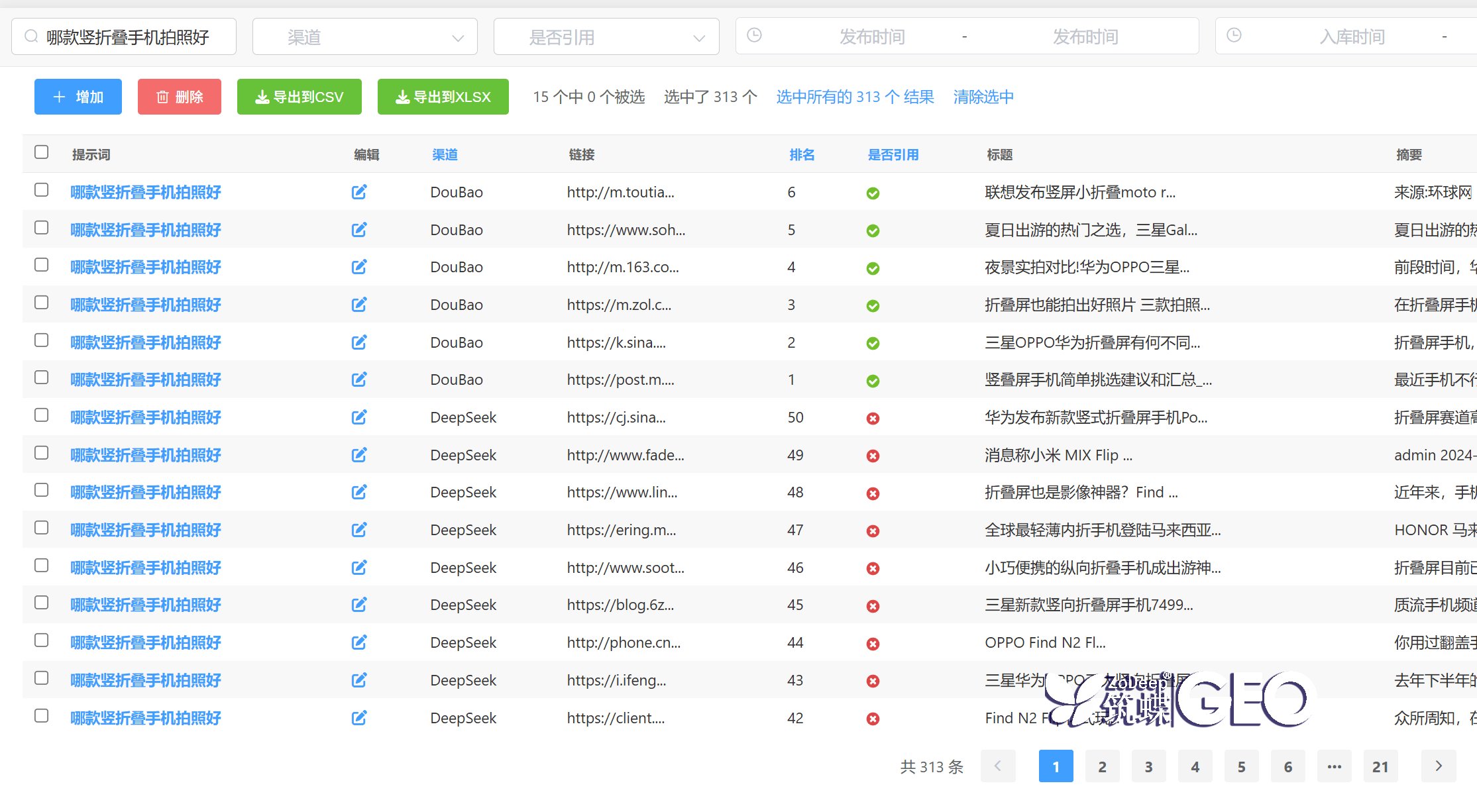The height and width of the screenshot is (812, 1477).
Task: Navigate to page 21 in pagination
Action: [x=1380, y=766]
